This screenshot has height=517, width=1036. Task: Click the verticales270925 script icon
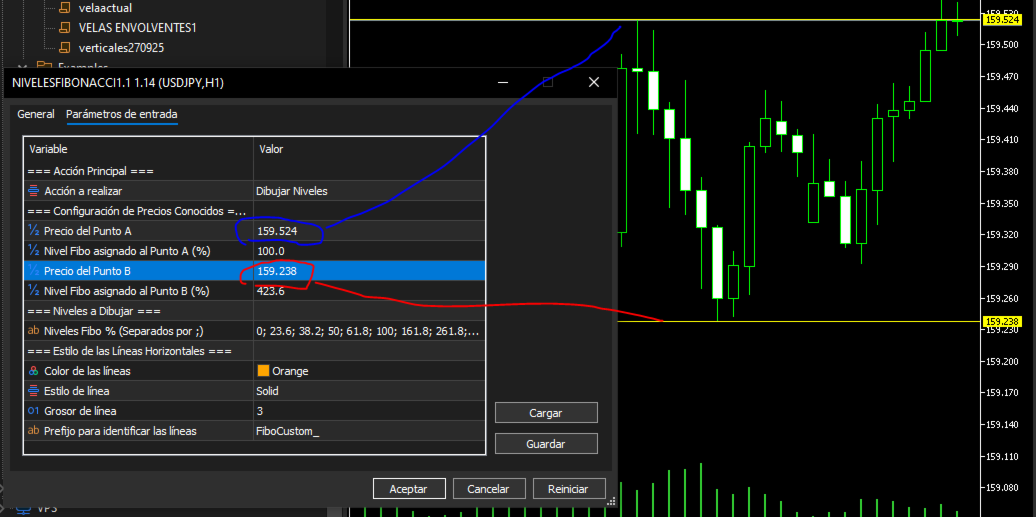coord(65,48)
